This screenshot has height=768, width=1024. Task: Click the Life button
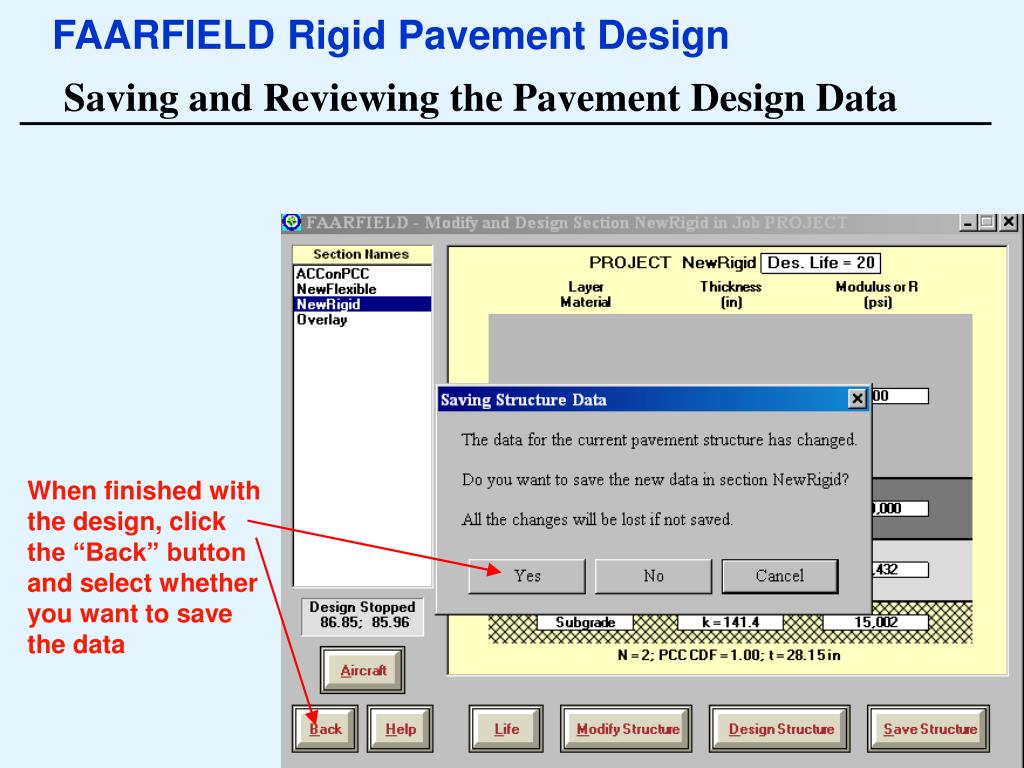(x=506, y=729)
